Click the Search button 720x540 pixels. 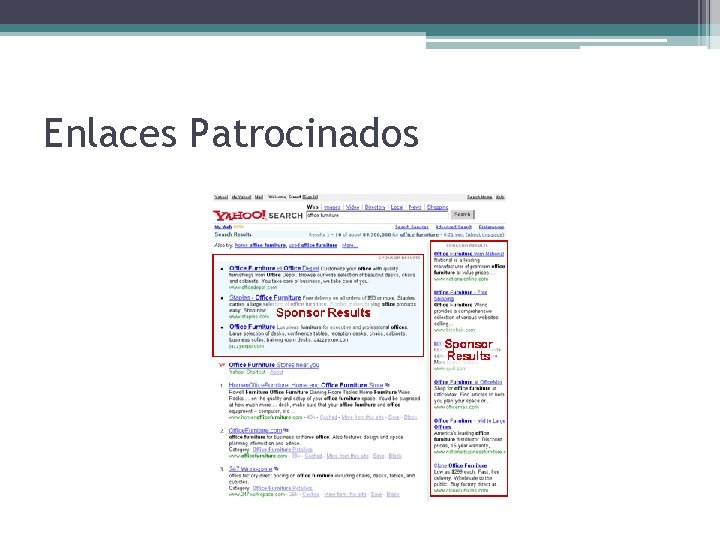462,214
